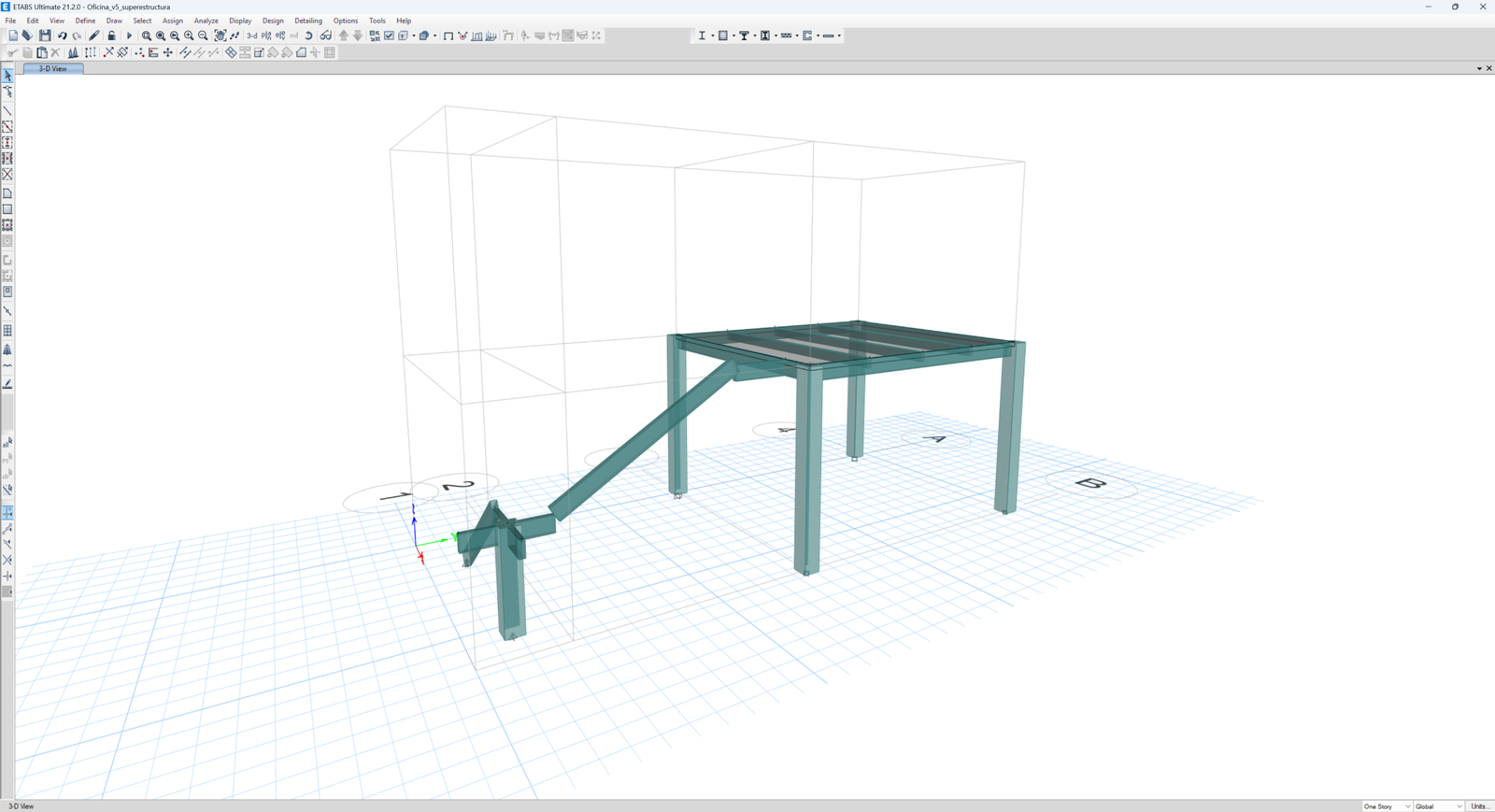Screen dimensions: 1495x812
Task: Click the Reshape Object tool in sidebar
Action: pyautogui.click(x=7, y=92)
